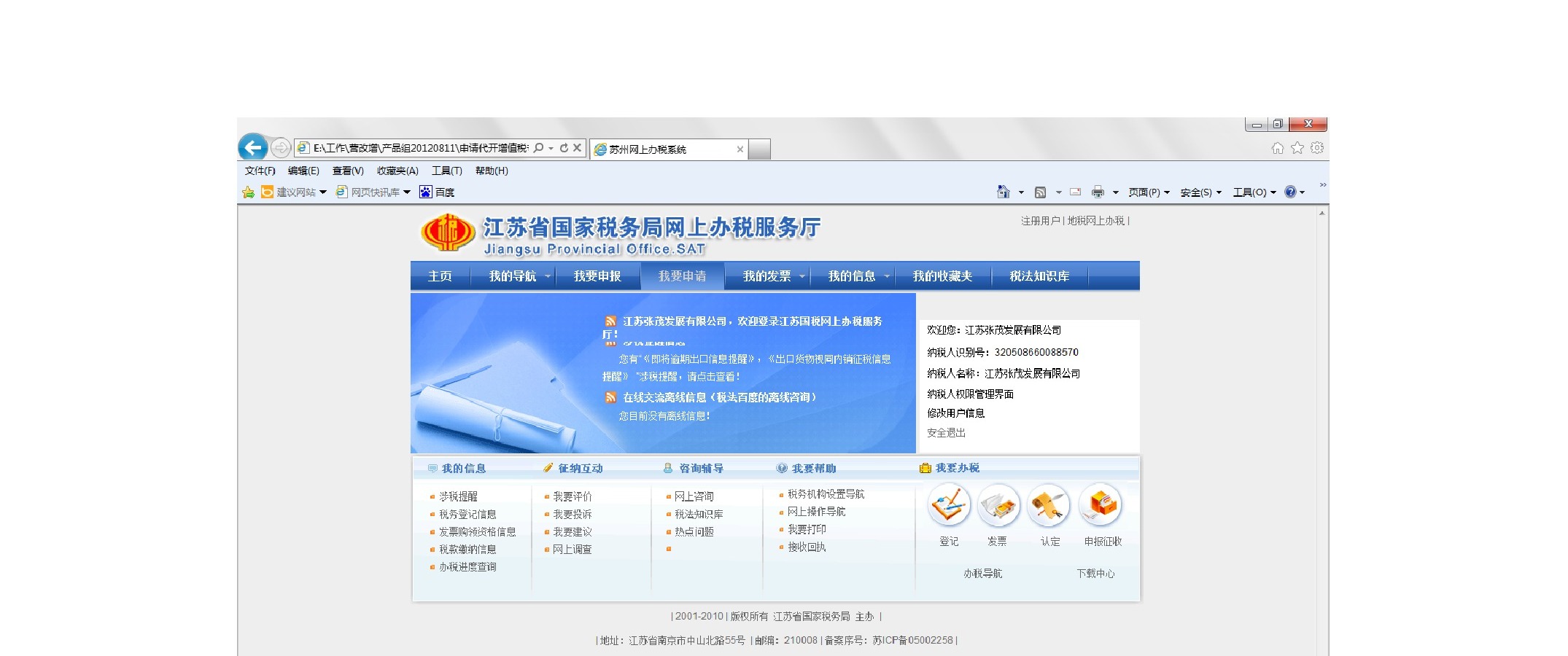
Task: Click the Read mail envelope icon
Action: 1075,192
